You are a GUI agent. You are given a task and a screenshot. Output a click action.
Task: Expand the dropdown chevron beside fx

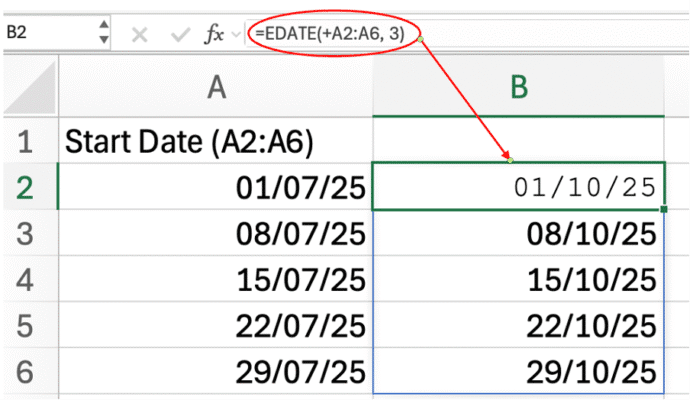[x=236, y=34]
